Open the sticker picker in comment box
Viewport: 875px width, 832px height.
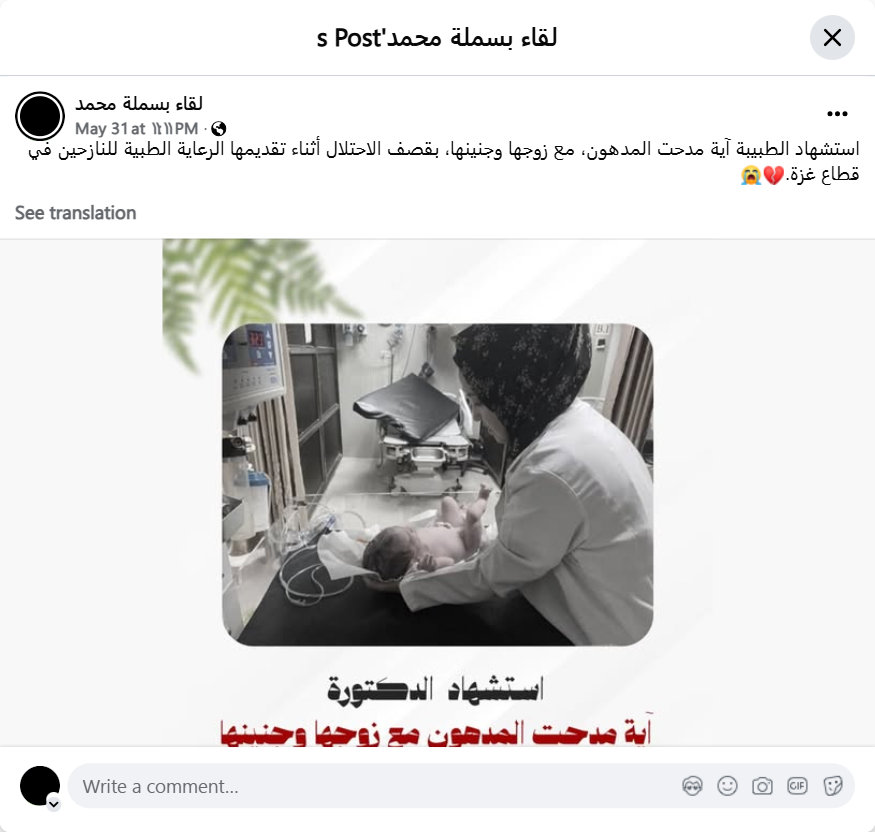coord(832,786)
